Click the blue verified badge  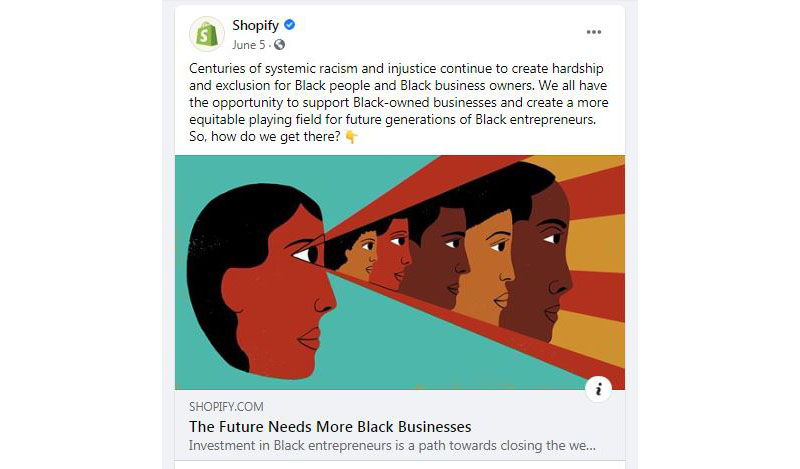pyautogui.click(x=289, y=26)
